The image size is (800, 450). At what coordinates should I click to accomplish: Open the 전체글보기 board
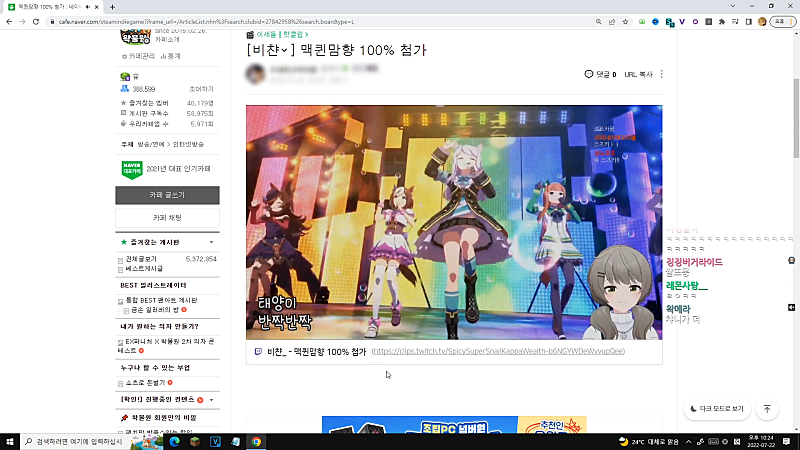(141, 259)
